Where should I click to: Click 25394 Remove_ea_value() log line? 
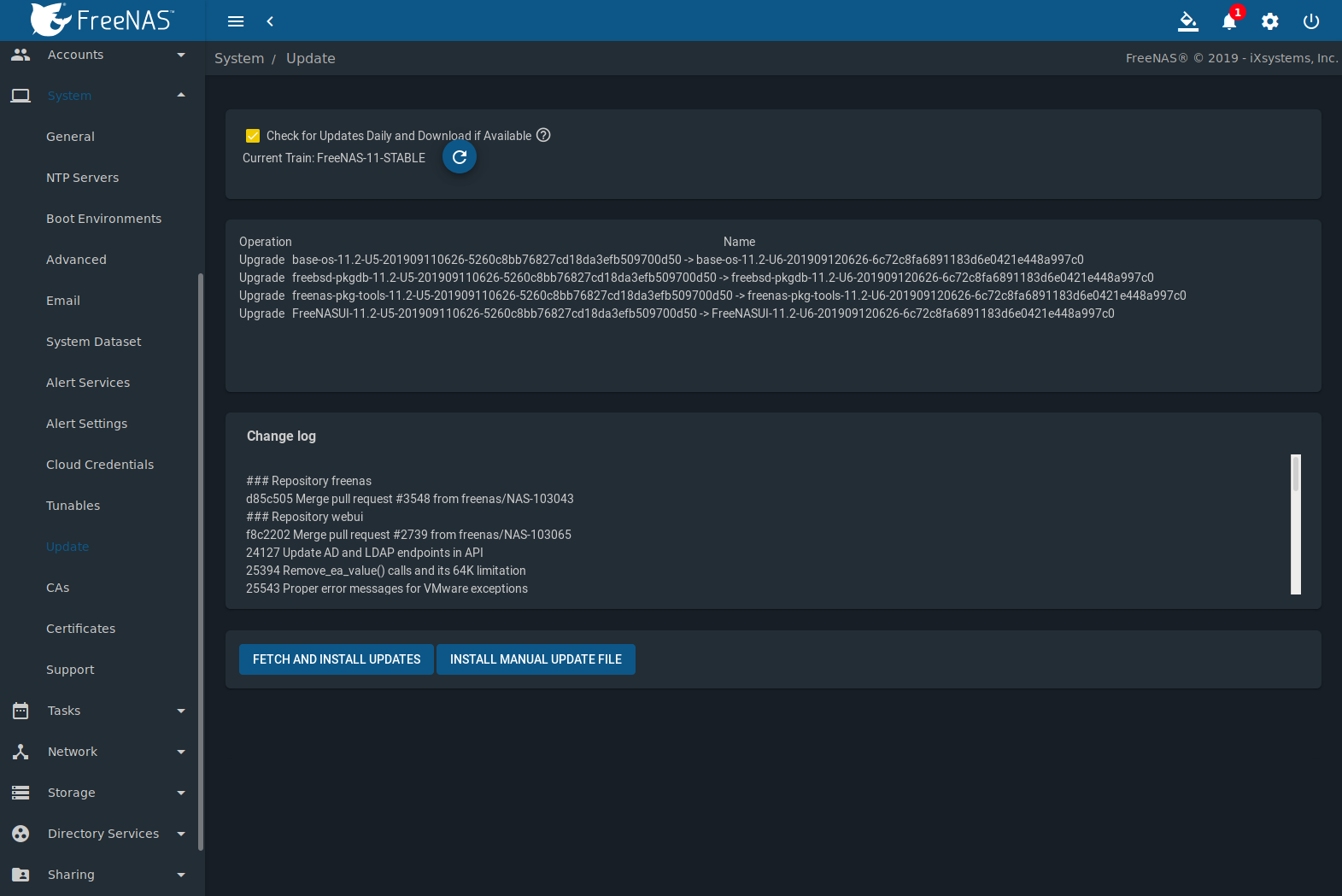(x=386, y=571)
